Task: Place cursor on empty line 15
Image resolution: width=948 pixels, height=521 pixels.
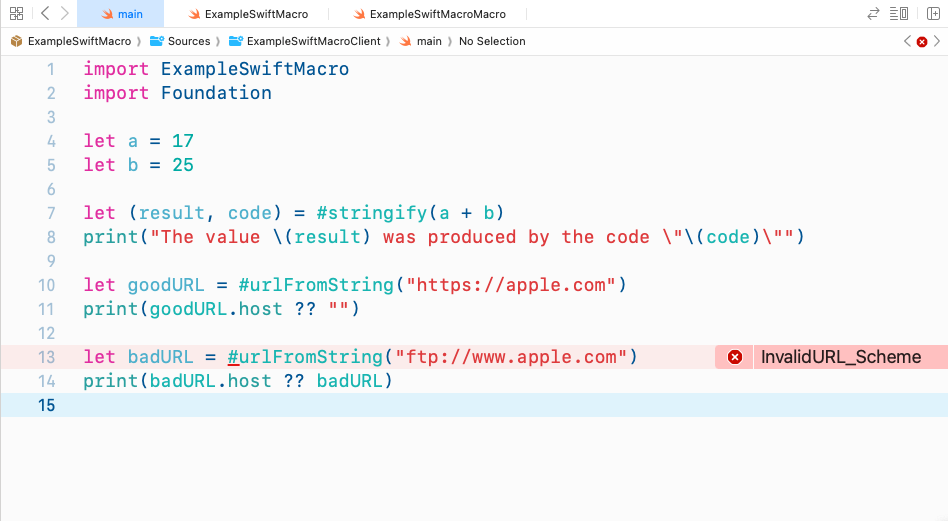Action: pyautogui.click(x=474, y=405)
